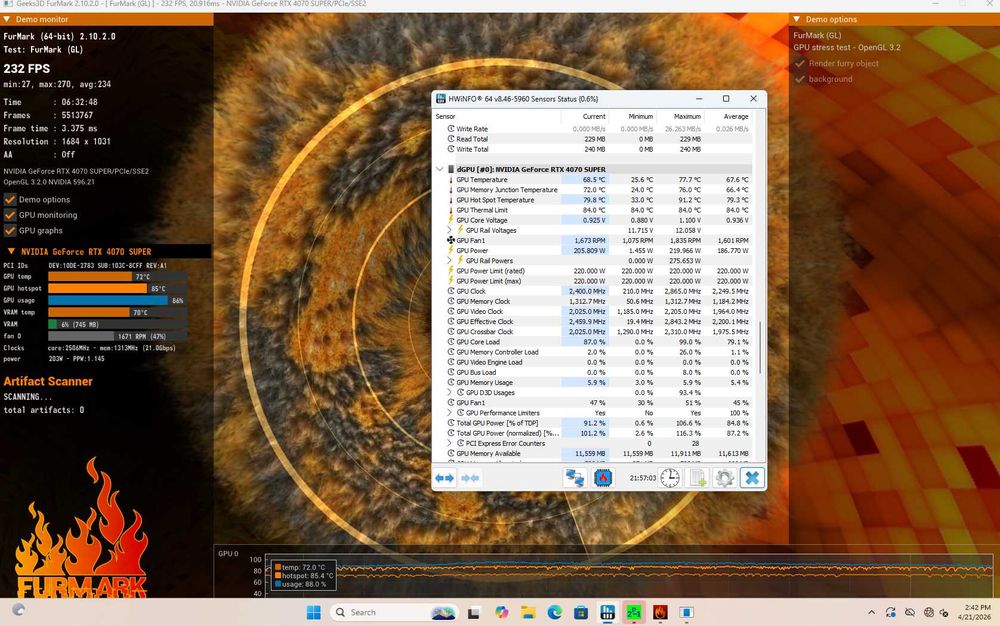Open the Windows Start menu

(314, 613)
